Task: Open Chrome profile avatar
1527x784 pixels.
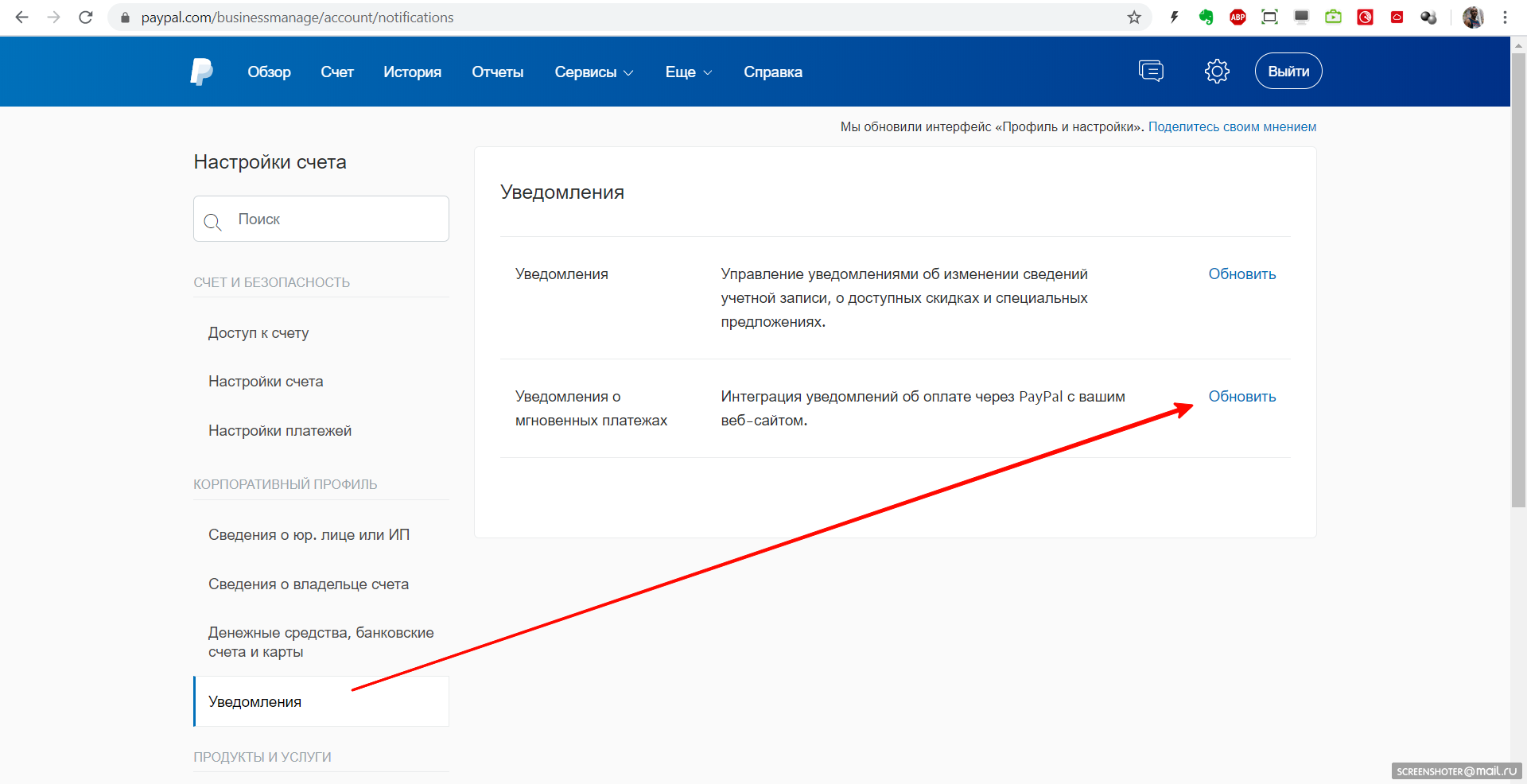Action: click(1473, 17)
